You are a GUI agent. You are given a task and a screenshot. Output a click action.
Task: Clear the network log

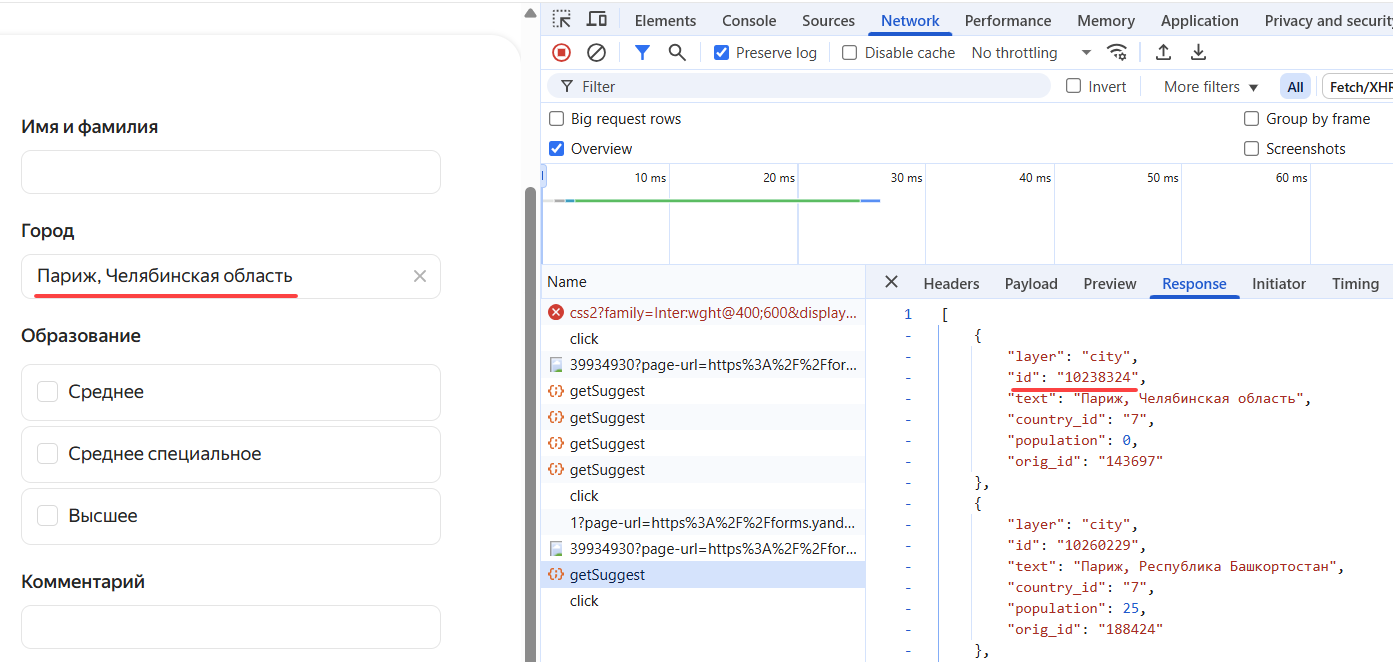point(596,53)
